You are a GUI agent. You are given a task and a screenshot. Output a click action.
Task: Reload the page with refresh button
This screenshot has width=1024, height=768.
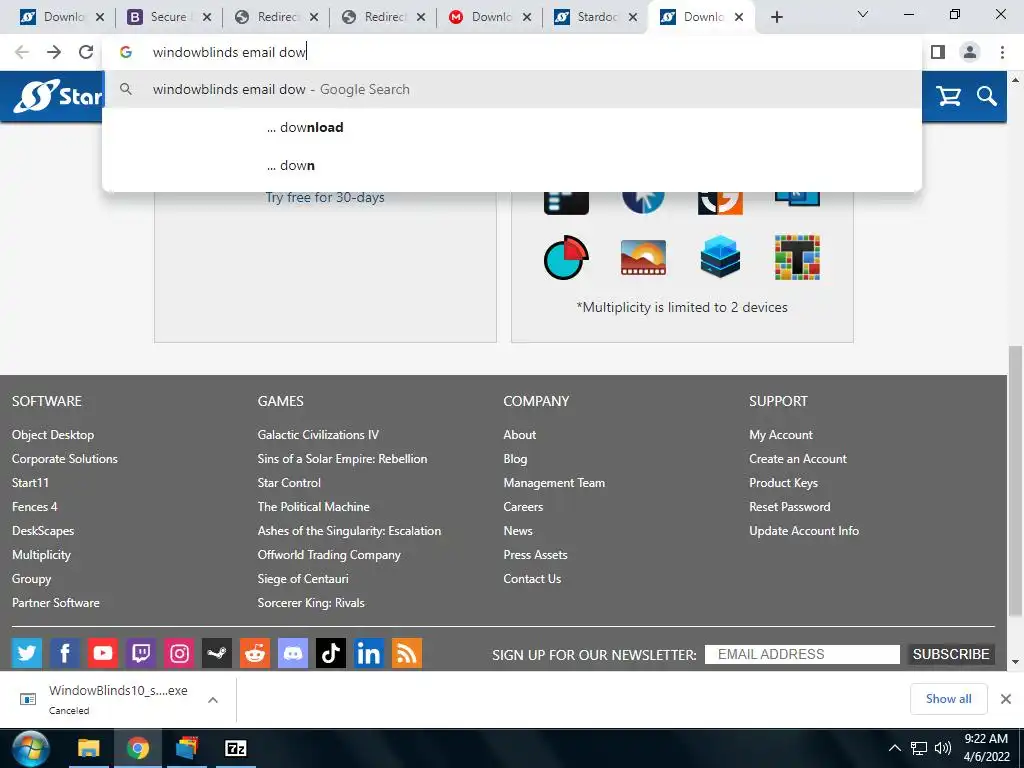coord(86,52)
